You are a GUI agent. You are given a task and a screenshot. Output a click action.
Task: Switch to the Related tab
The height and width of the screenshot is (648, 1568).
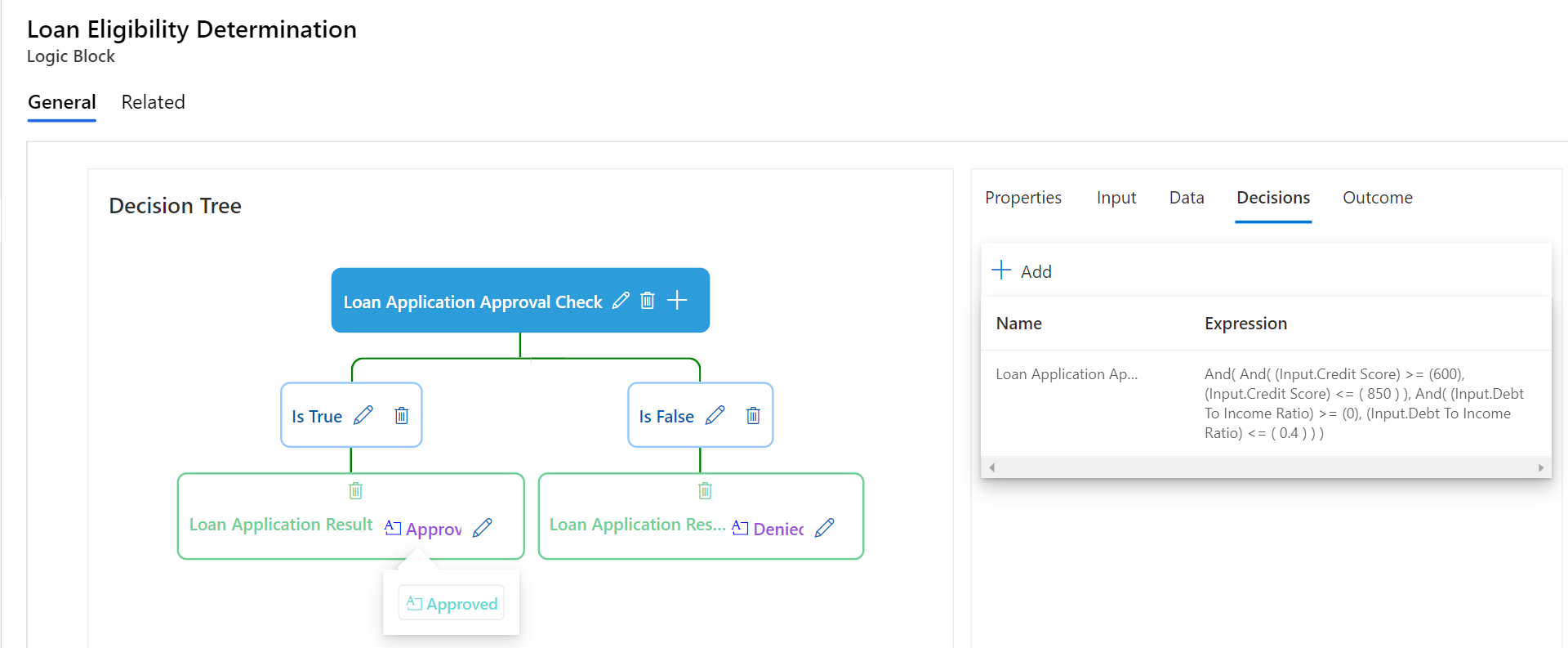point(153,102)
